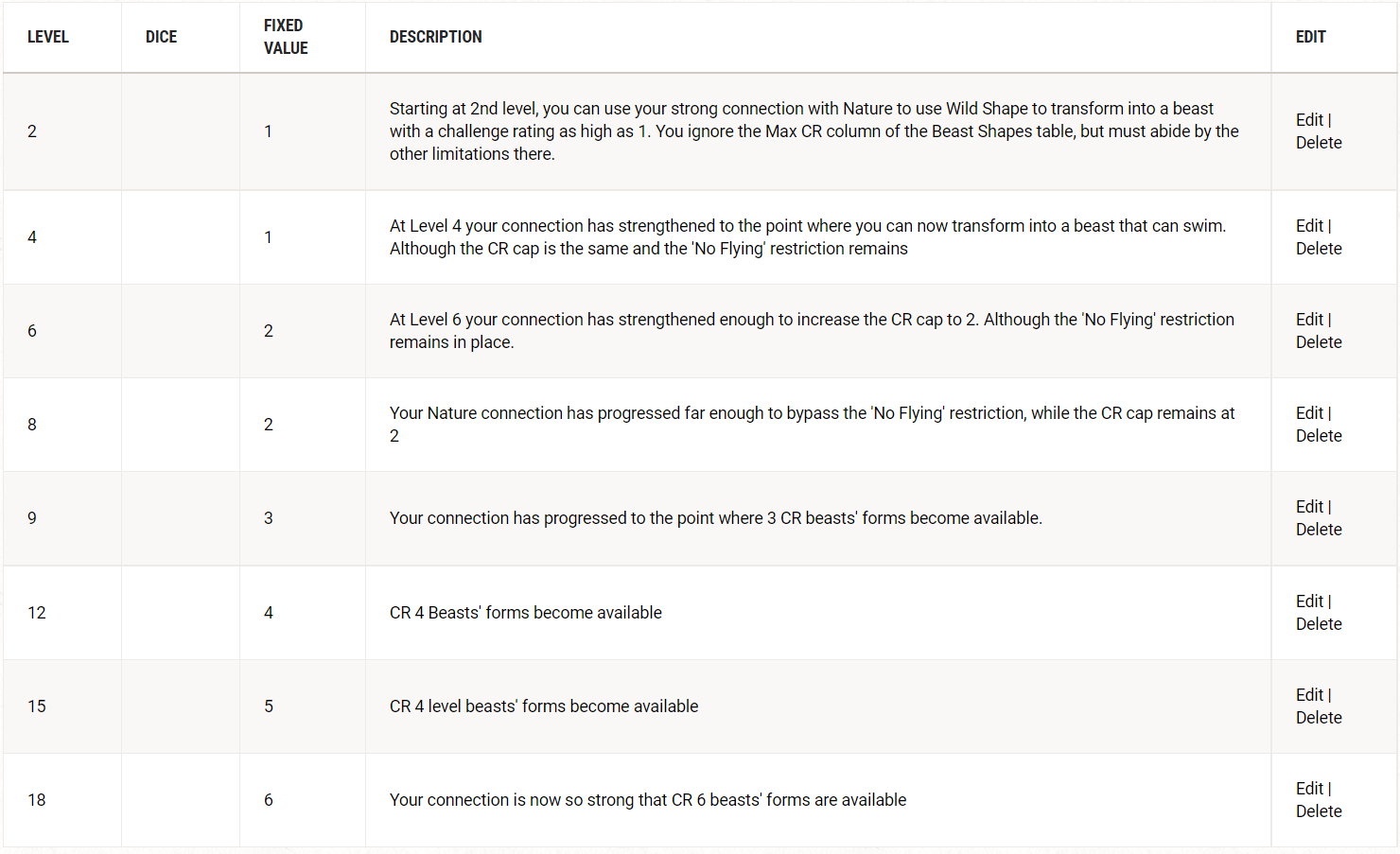1400x854 pixels.
Task: Edit the level 18 CR 6 row
Action: coord(1309,789)
